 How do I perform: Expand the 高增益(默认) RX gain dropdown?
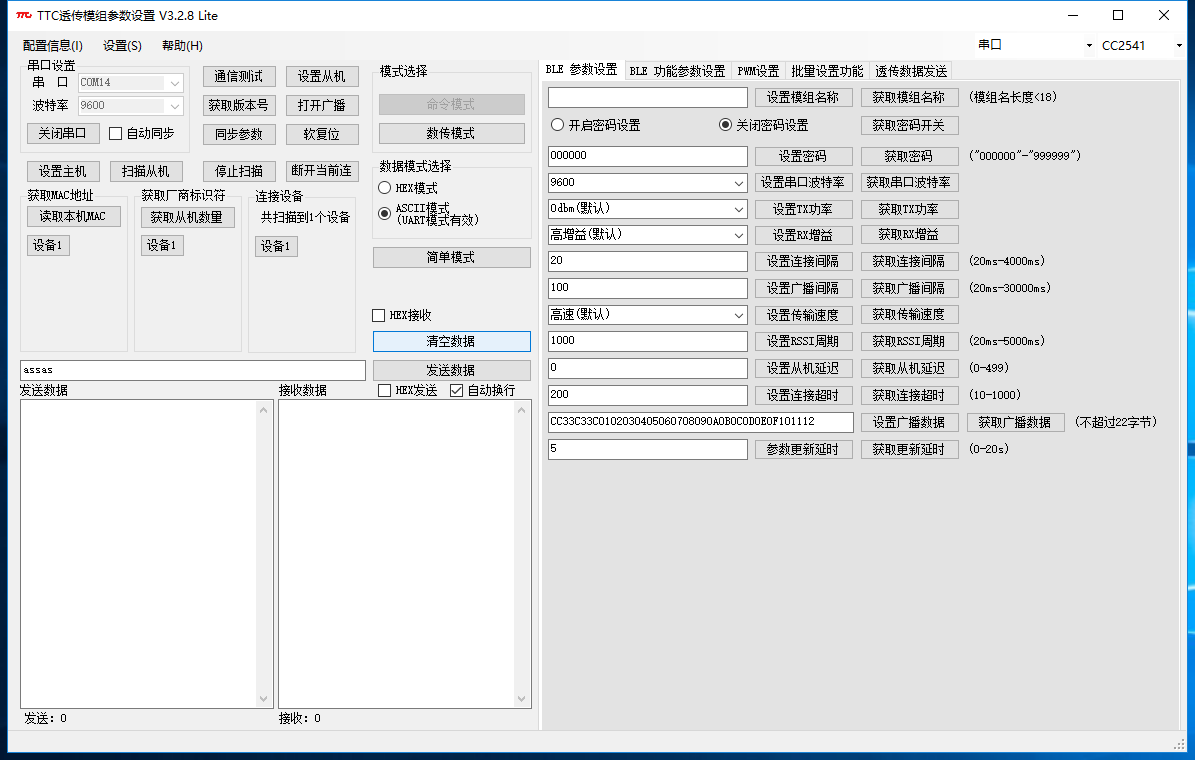[x=738, y=236]
